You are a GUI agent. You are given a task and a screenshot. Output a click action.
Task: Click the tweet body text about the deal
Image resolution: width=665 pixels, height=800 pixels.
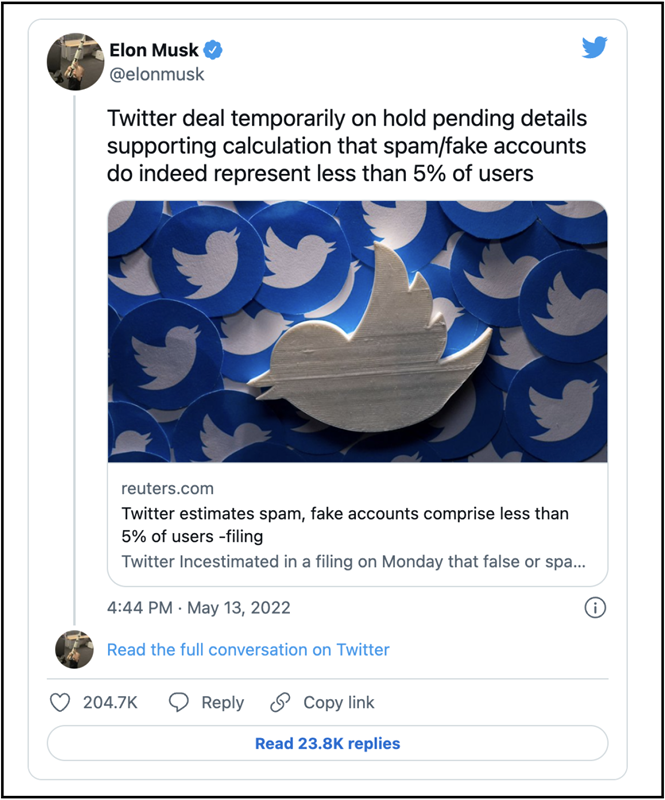pyautogui.click(x=345, y=148)
